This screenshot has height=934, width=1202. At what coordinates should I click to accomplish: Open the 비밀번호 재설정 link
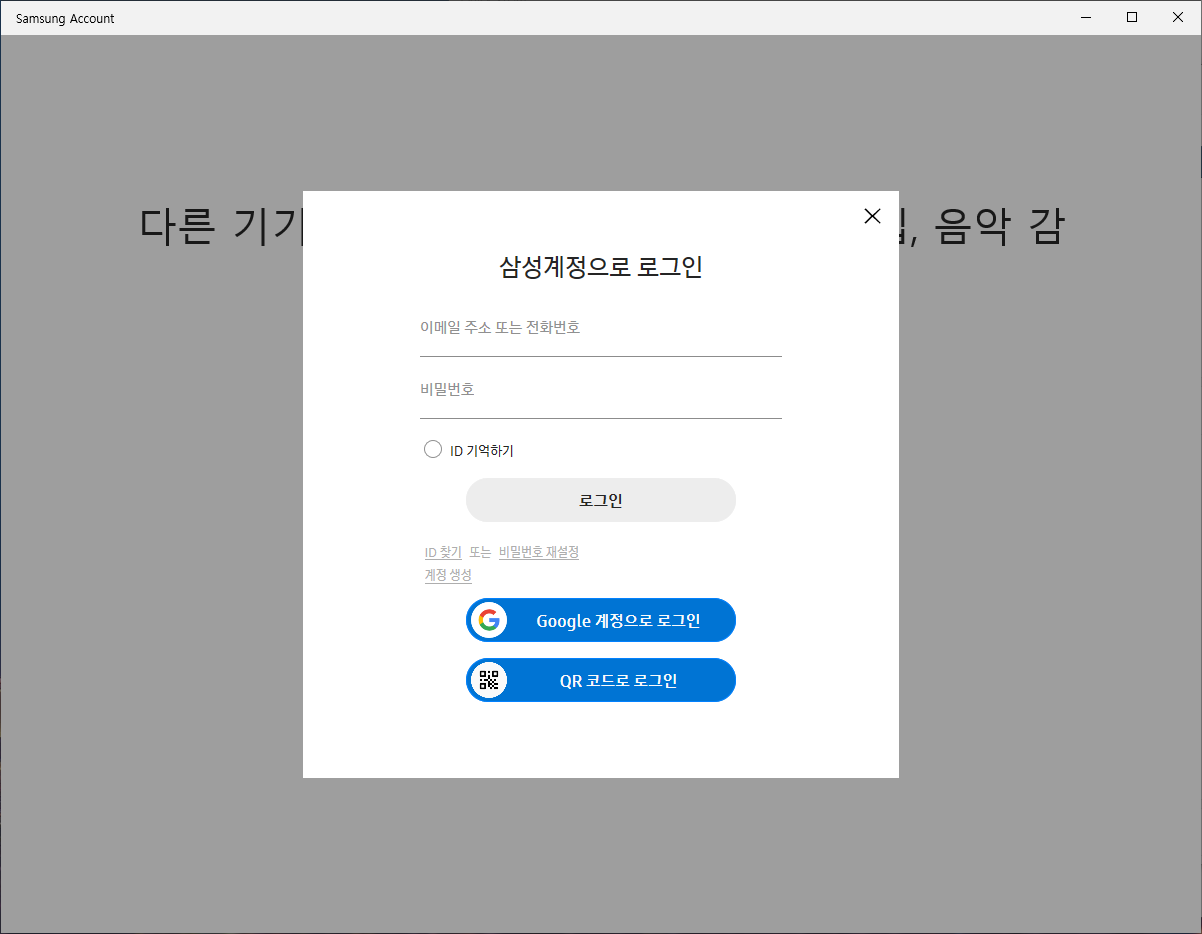[539, 552]
